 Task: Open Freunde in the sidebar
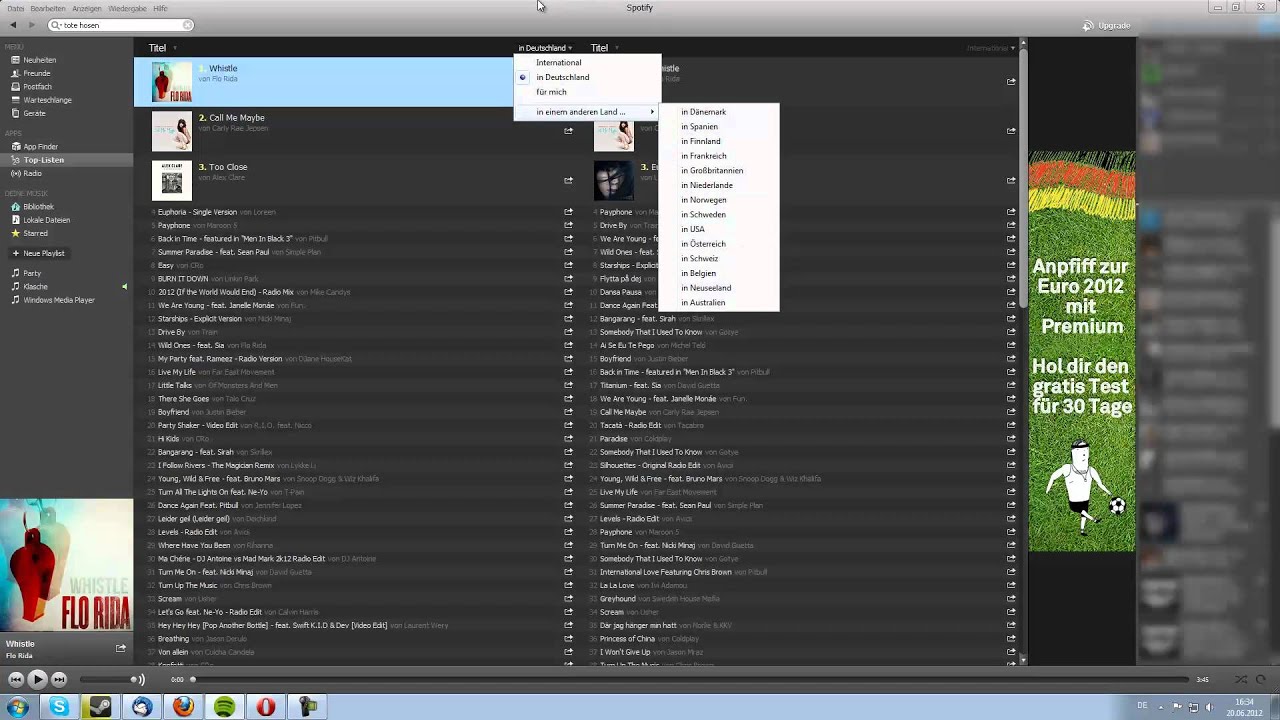click(x=37, y=73)
